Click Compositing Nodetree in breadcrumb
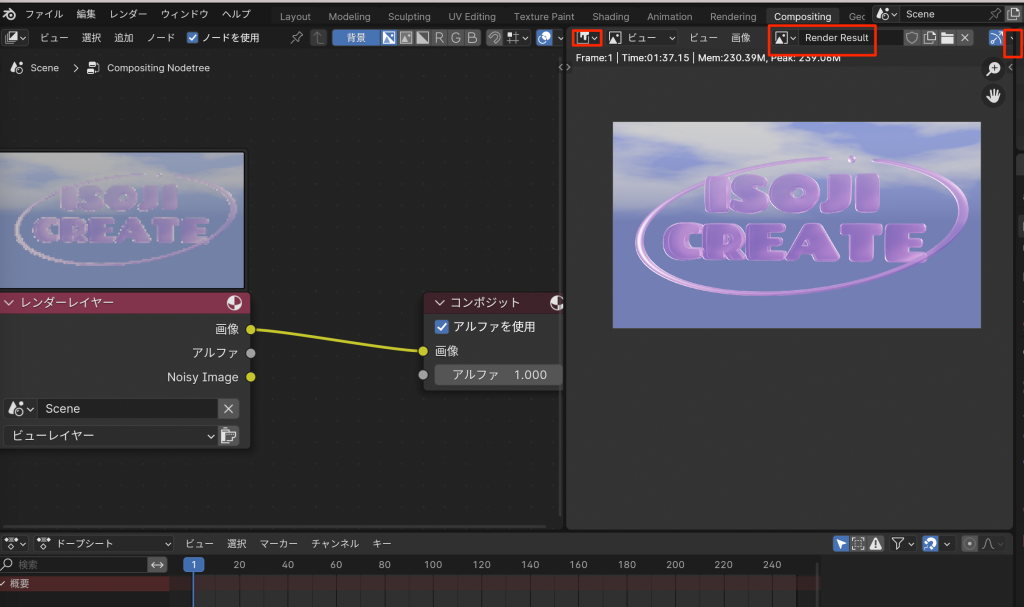 click(158, 68)
